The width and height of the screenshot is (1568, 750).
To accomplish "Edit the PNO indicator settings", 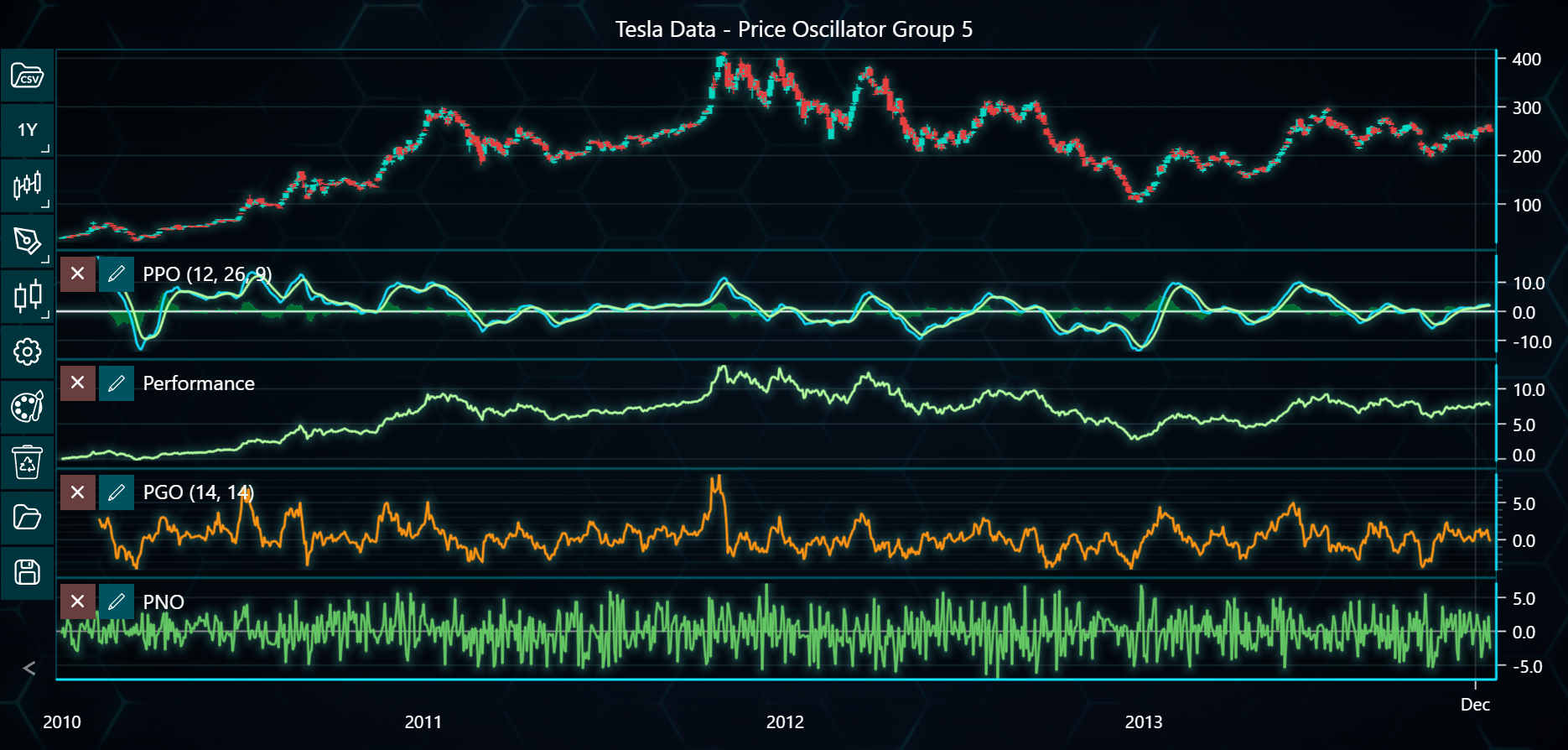I will [117, 602].
